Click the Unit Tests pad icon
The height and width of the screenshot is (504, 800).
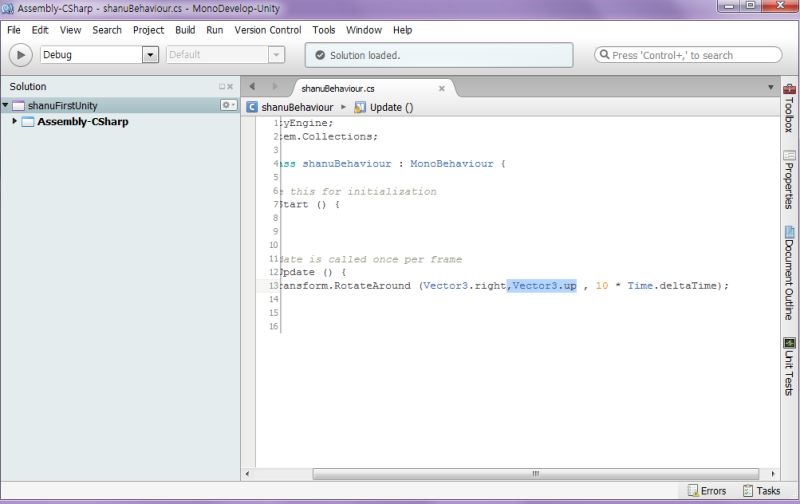pyautogui.click(x=789, y=343)
